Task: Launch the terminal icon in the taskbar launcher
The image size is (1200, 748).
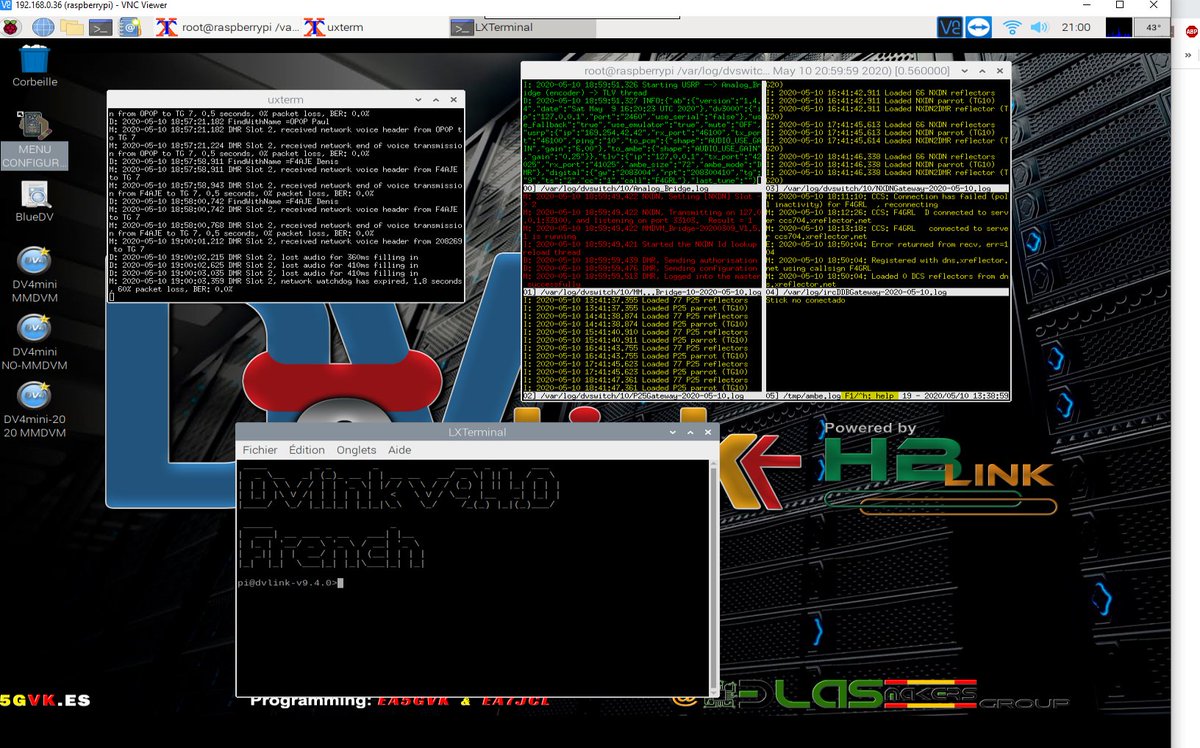Action: (101, 27)
